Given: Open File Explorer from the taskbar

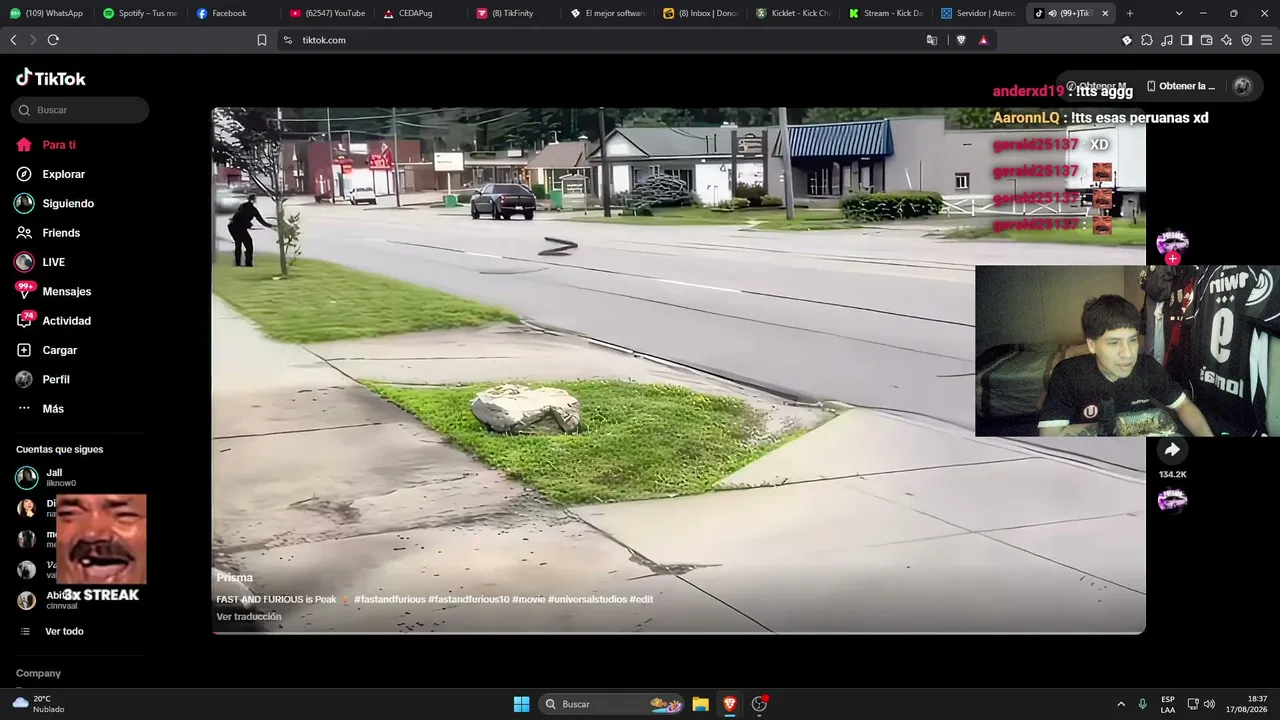Looking at the screenshot, I should (x=700, y=704).
